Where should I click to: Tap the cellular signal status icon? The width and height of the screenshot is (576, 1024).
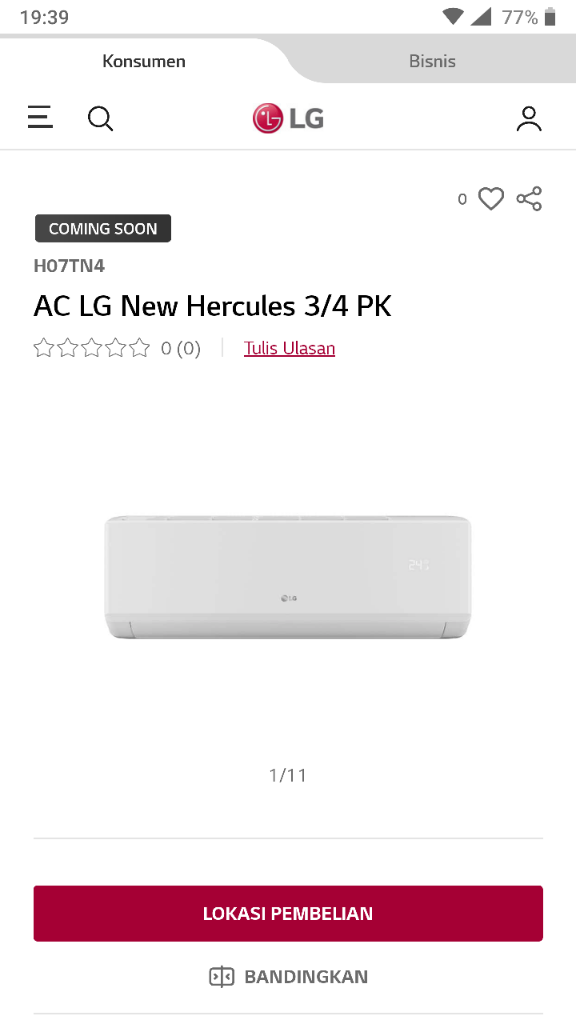click(x=481, y=17)
